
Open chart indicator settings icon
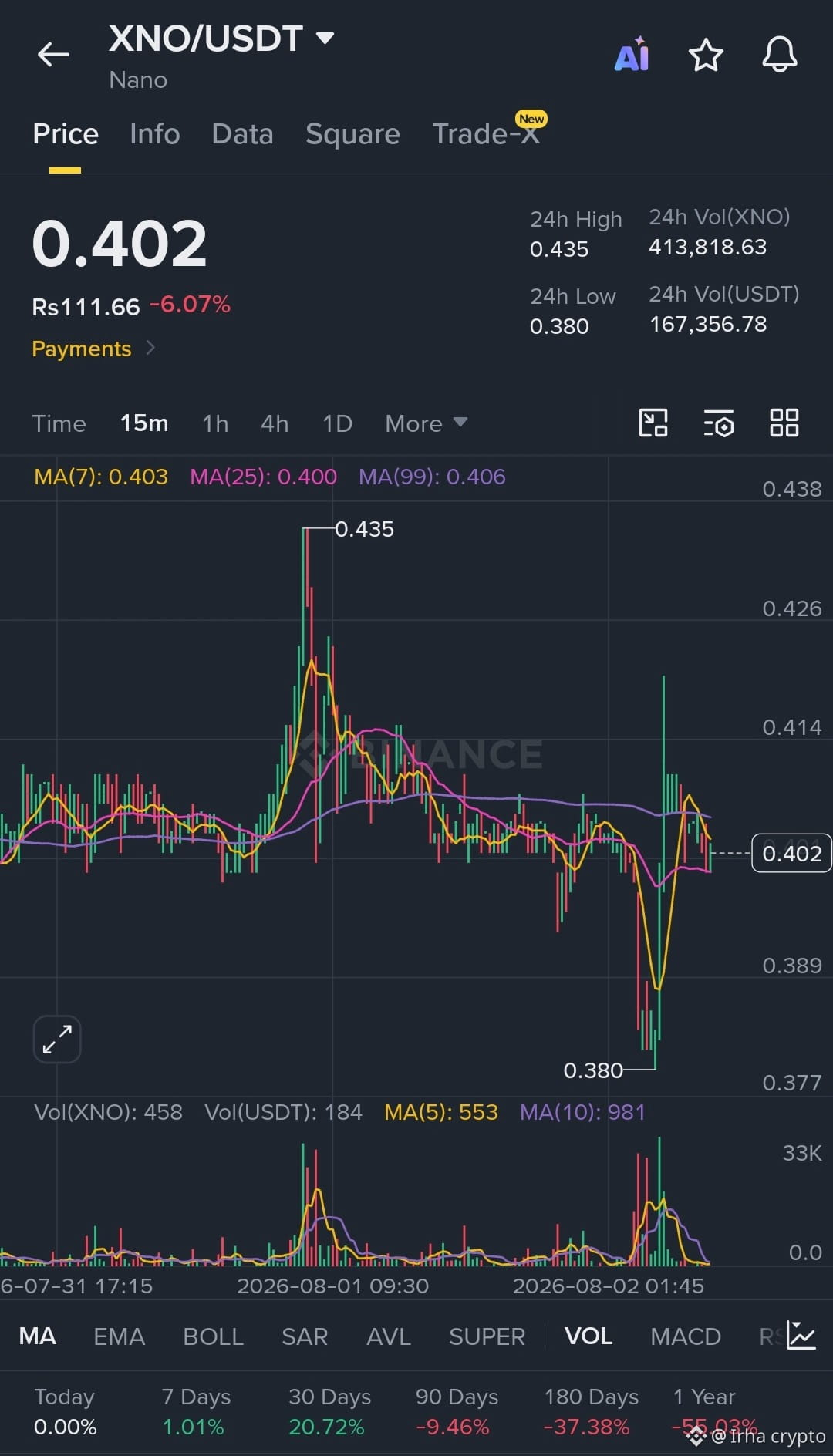point(719,423)
